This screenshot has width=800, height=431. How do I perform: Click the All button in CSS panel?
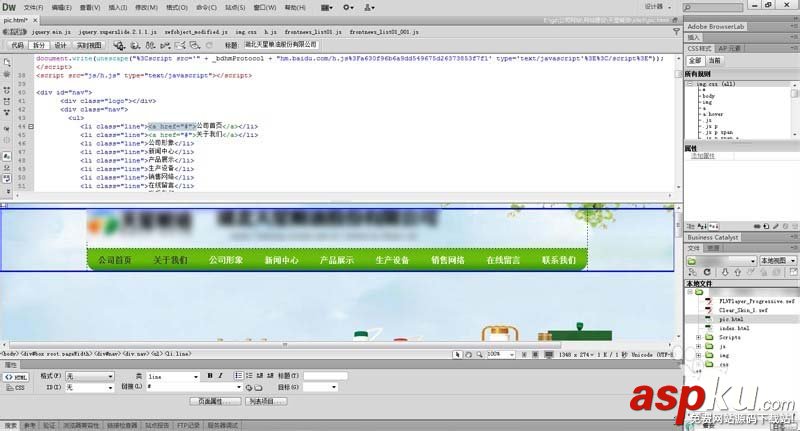pos(695,61)
